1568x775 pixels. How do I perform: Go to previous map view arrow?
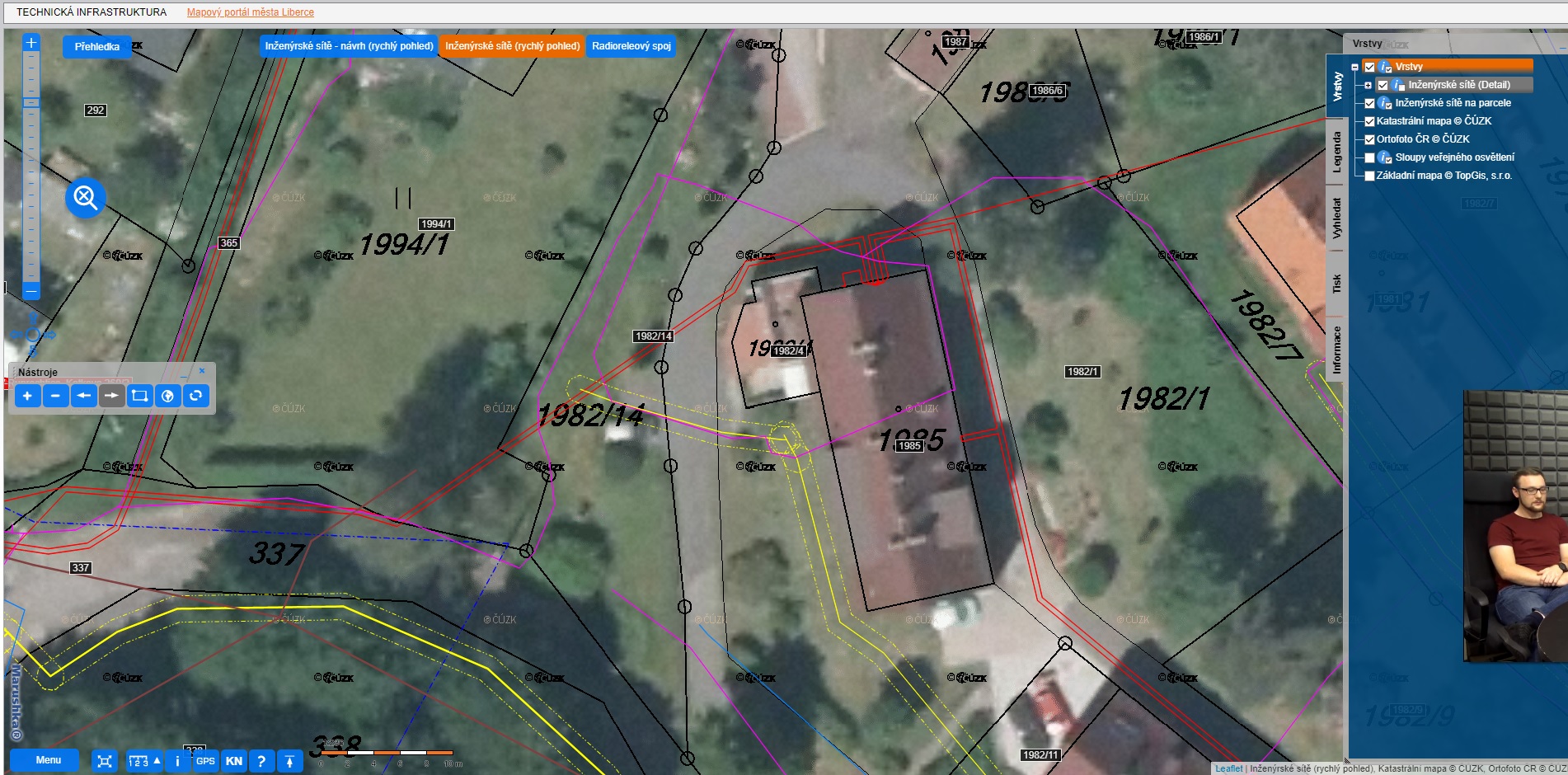click(83, 396)
